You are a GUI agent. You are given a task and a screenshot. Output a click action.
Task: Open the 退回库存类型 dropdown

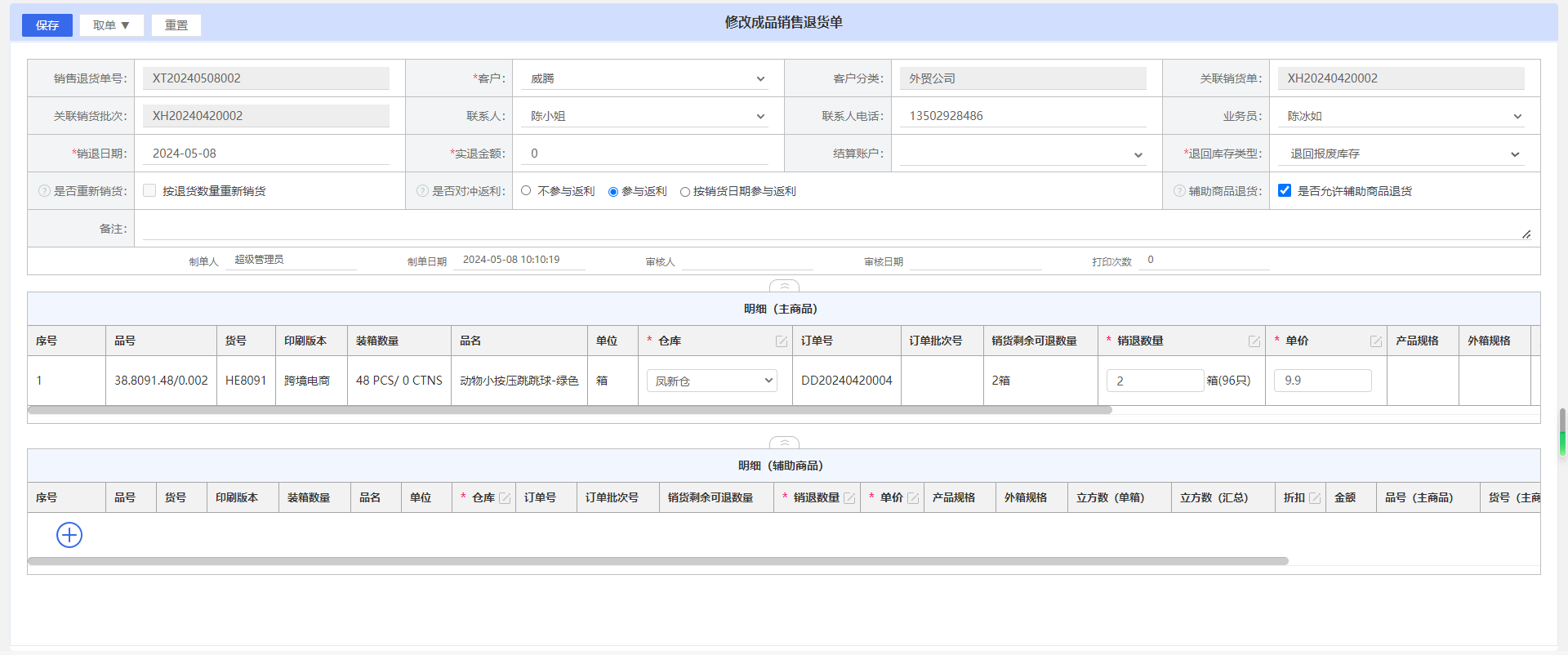[1401, 154]
